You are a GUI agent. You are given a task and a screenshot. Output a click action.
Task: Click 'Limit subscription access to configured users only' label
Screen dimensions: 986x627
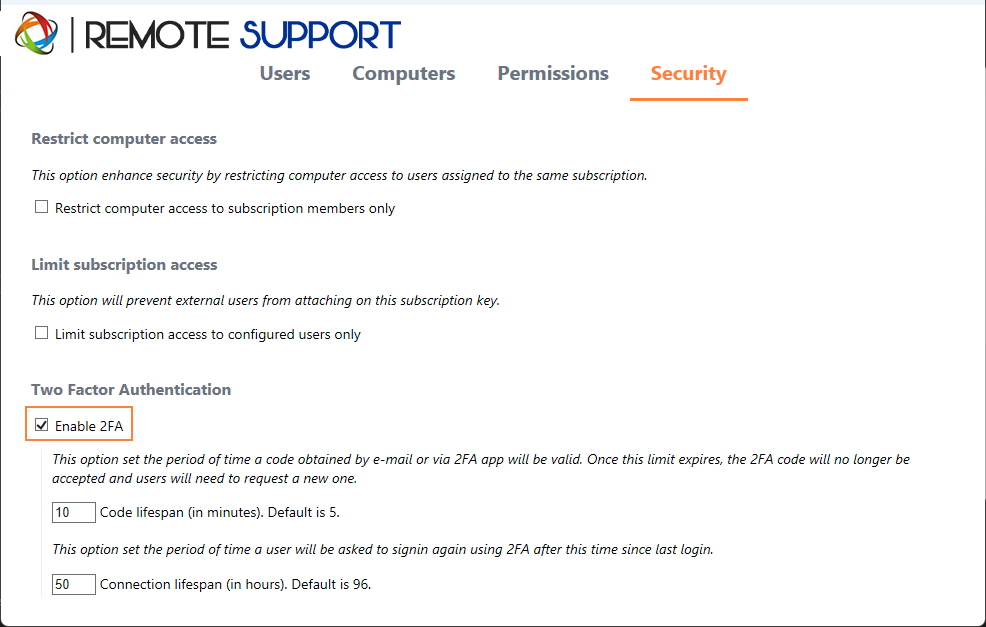tap(208, 334)
